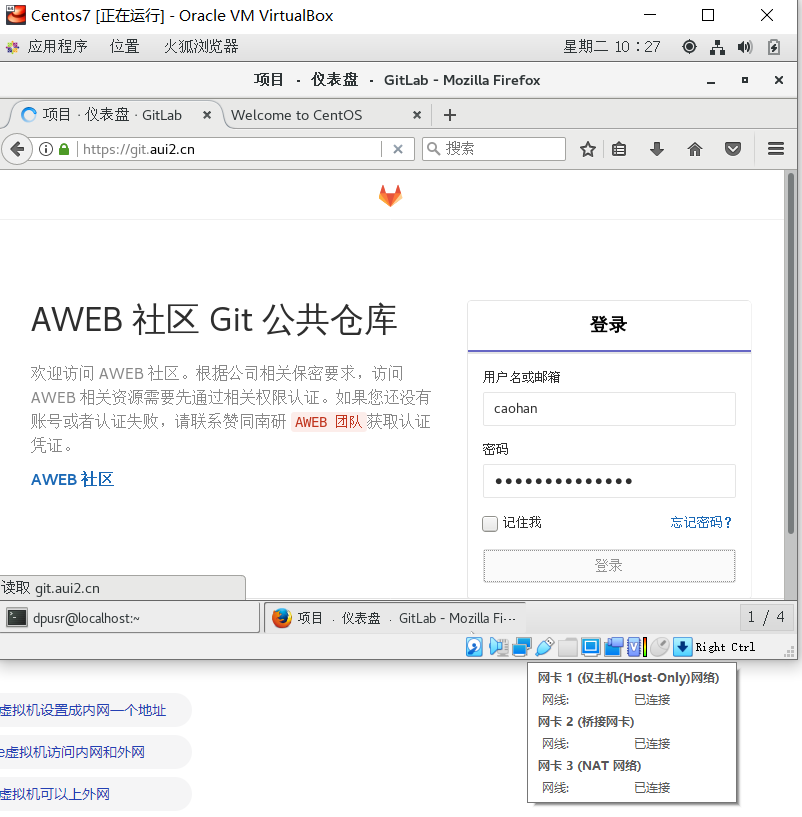The height and width of the screenshot is (817, 802).
Task: Click VirtualBox USB devices status icon
Action: click(x=545, y=647)
